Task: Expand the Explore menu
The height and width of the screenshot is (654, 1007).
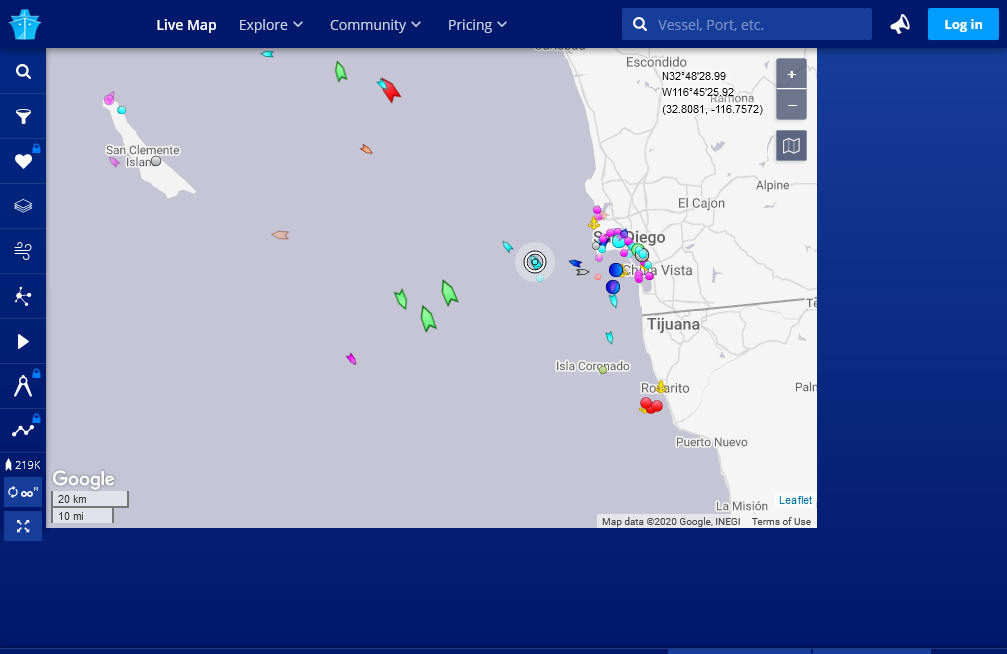Action: pyautogui.click(x=270, y=25)
